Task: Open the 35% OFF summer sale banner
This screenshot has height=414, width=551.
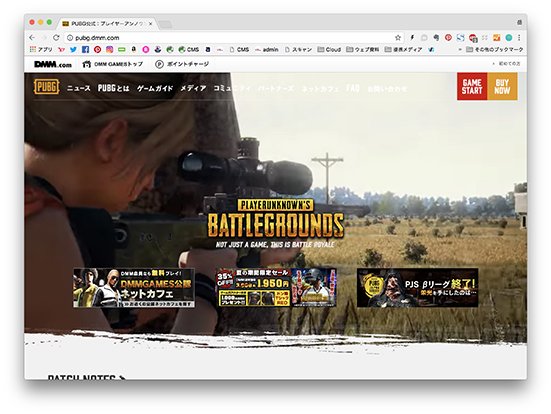Action: pos(276,288)
